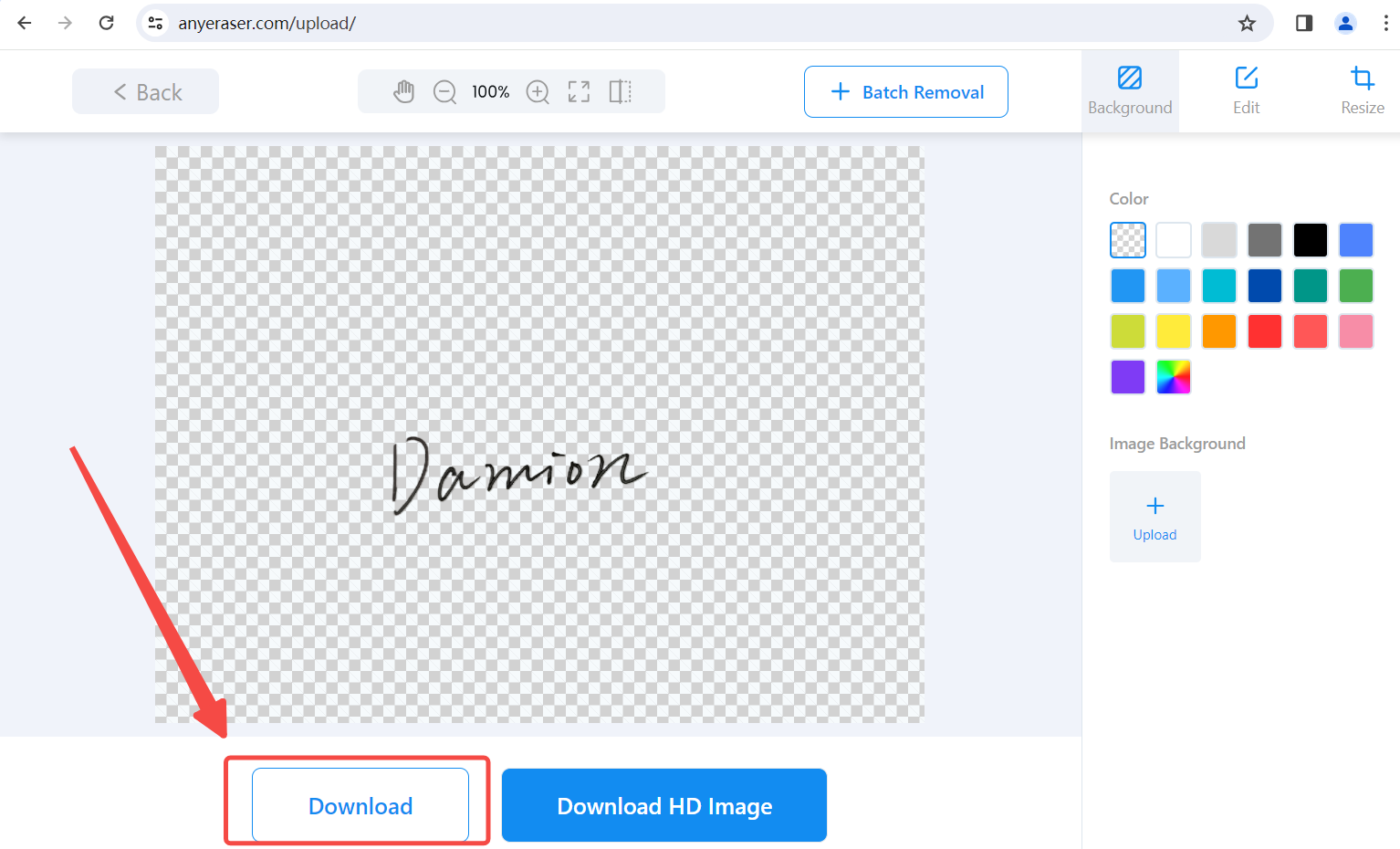
Task: Switch to the Edit tab
Action: click(x=1246, y=91)
